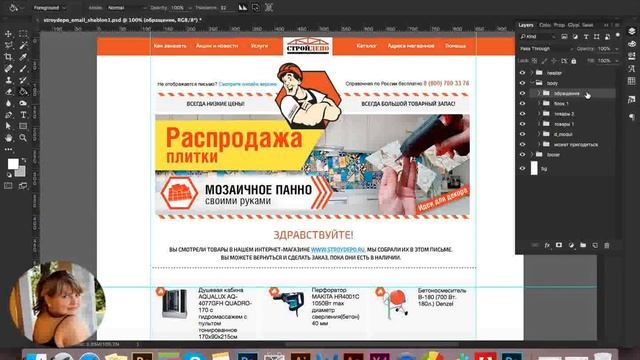Select the Rectangle shape tool
Image resolution: width=640 pixels, height=360 pixels.
click(x=23, y=126)
